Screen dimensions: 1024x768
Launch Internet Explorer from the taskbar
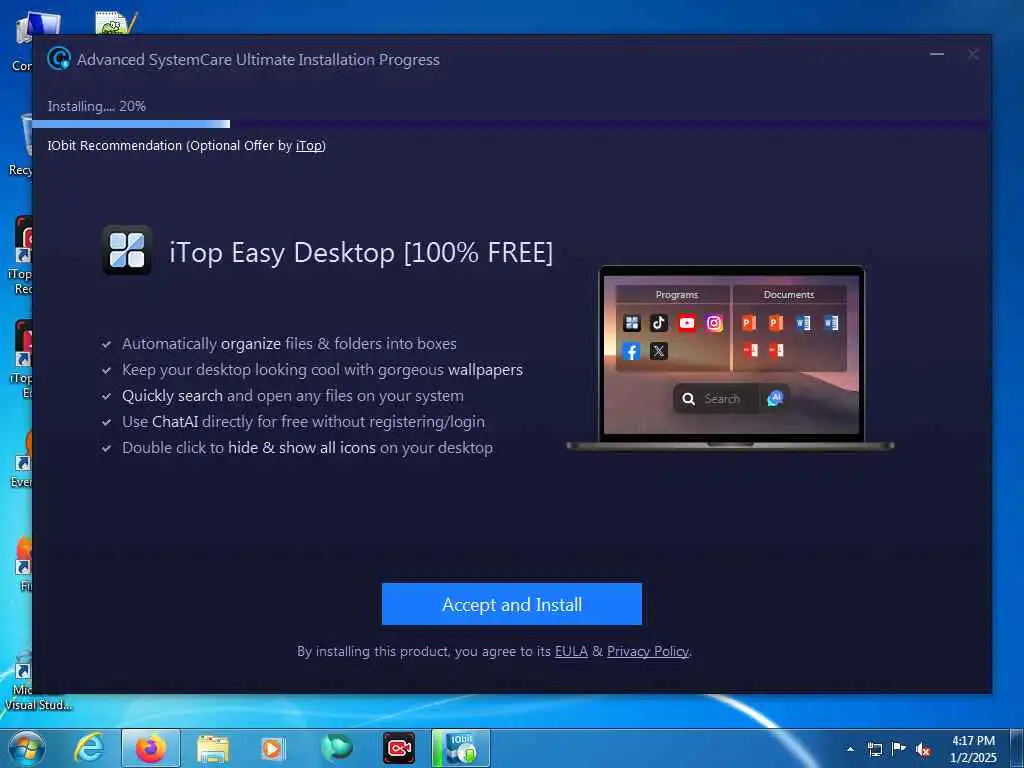[89, 748]
